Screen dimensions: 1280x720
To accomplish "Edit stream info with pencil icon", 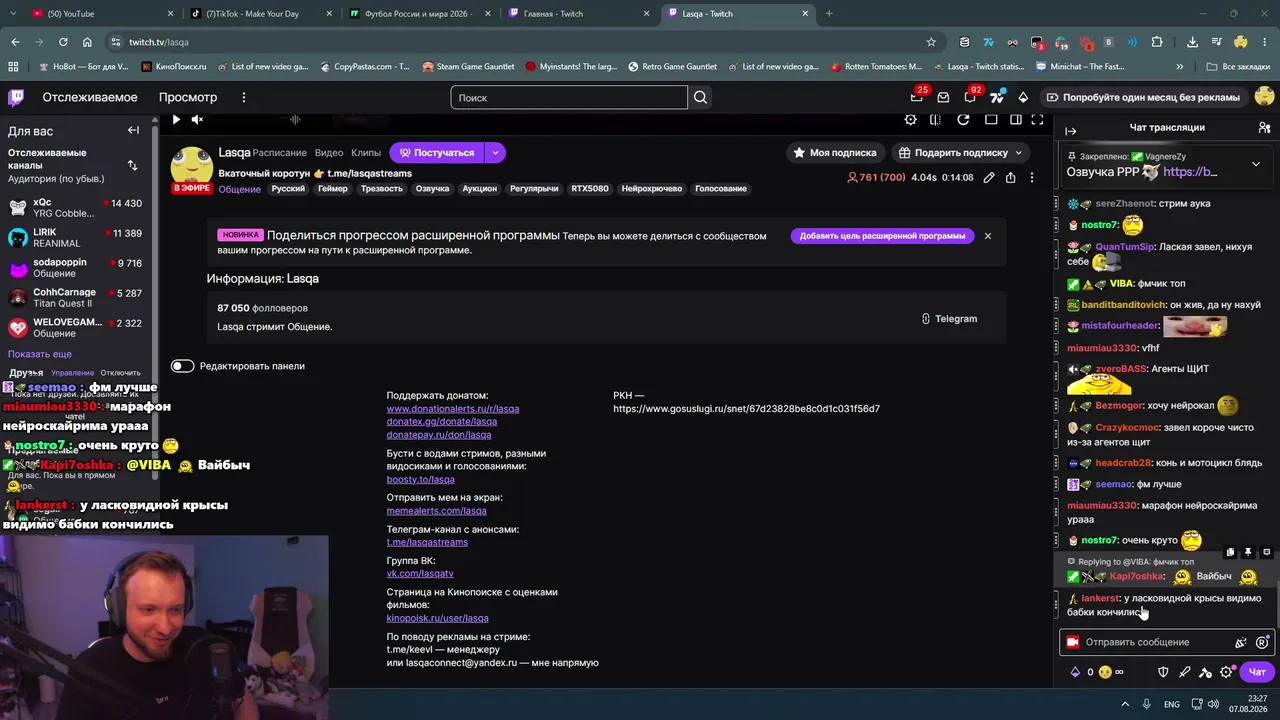I will [x=989, y=178].
